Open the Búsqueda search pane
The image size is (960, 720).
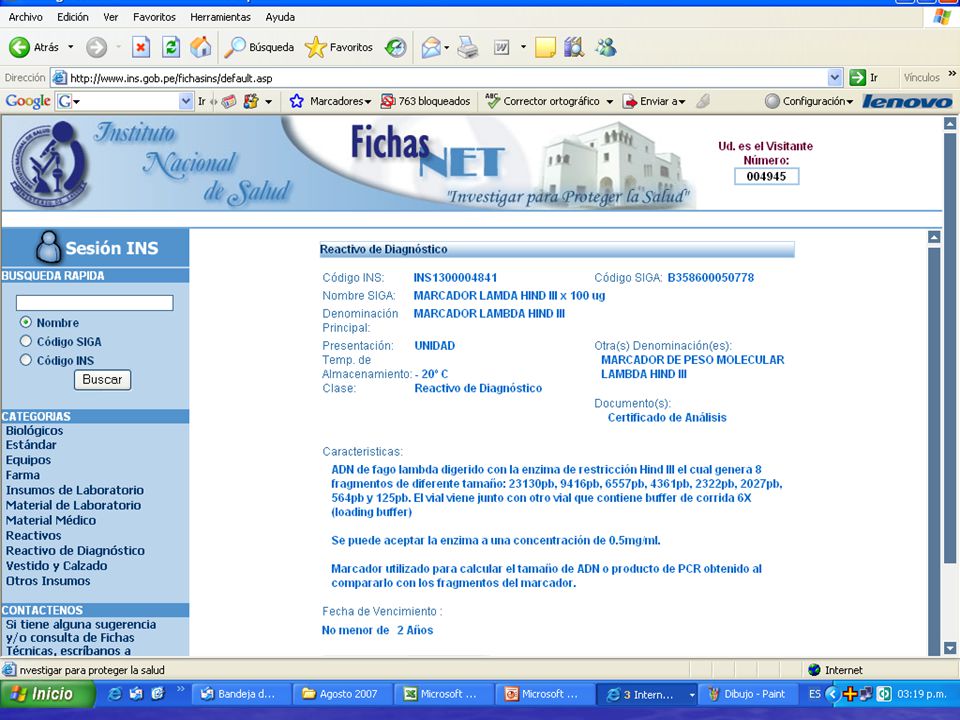tap(259, 47)
